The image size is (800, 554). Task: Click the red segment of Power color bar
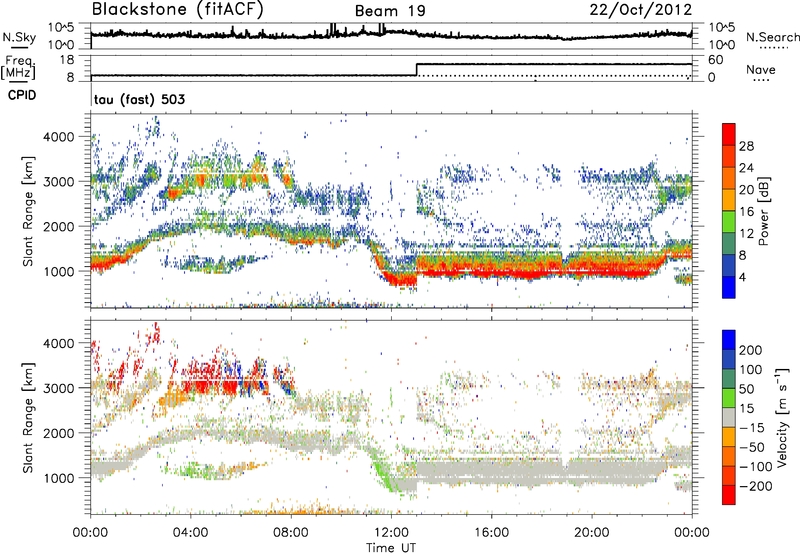(729, 135)
